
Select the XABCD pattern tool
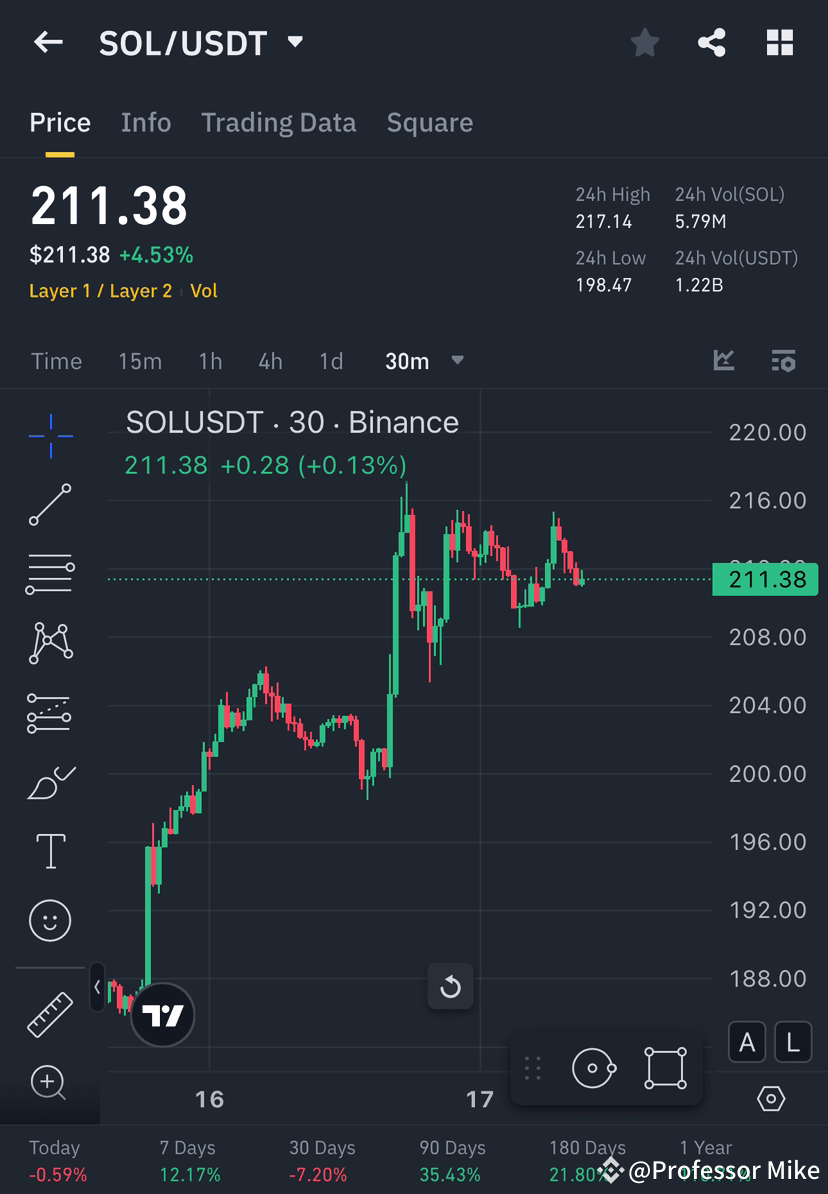50,643
